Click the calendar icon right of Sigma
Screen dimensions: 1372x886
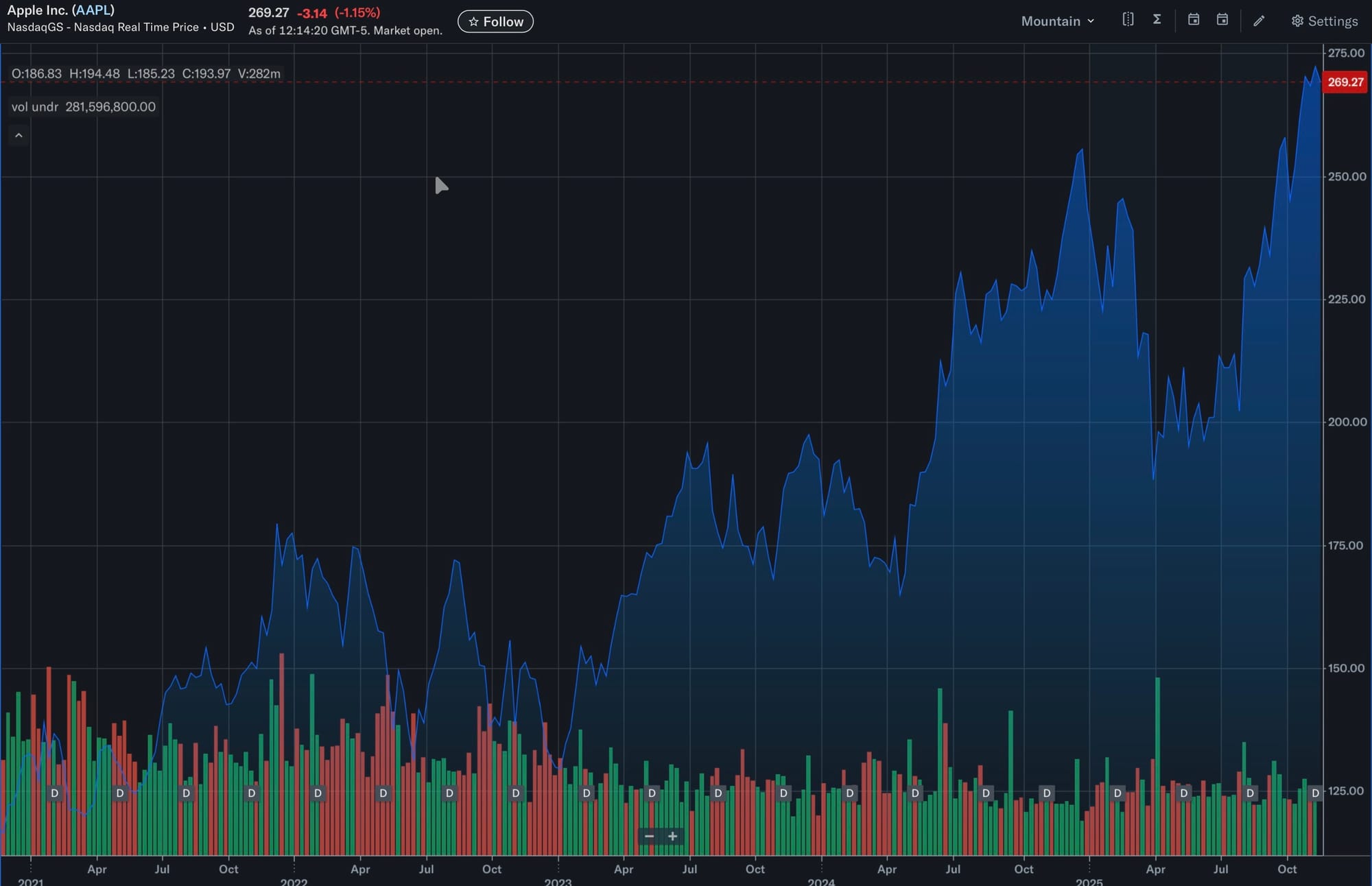click(x=1194, y=20)
